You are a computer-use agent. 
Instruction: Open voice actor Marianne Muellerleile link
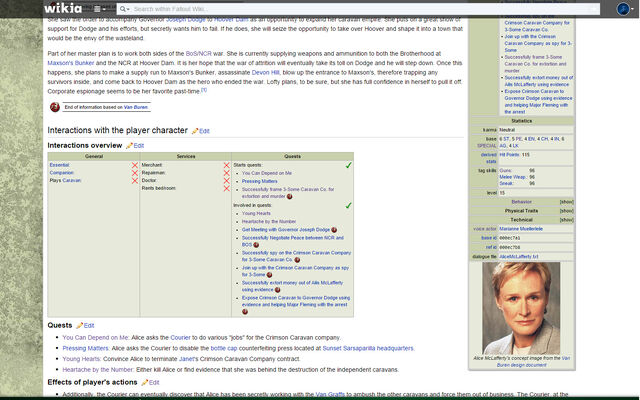pyautogui.click(x=521, y=229)
